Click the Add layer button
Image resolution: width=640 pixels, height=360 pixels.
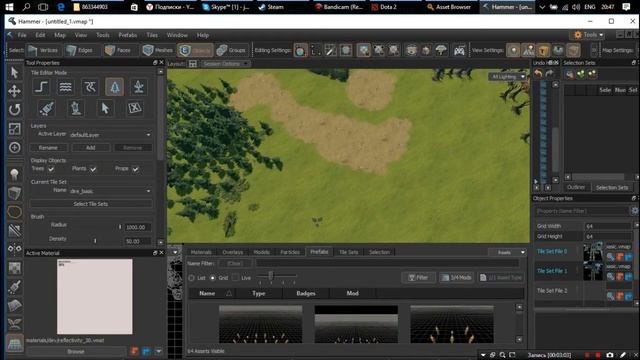tap(91, 148)
